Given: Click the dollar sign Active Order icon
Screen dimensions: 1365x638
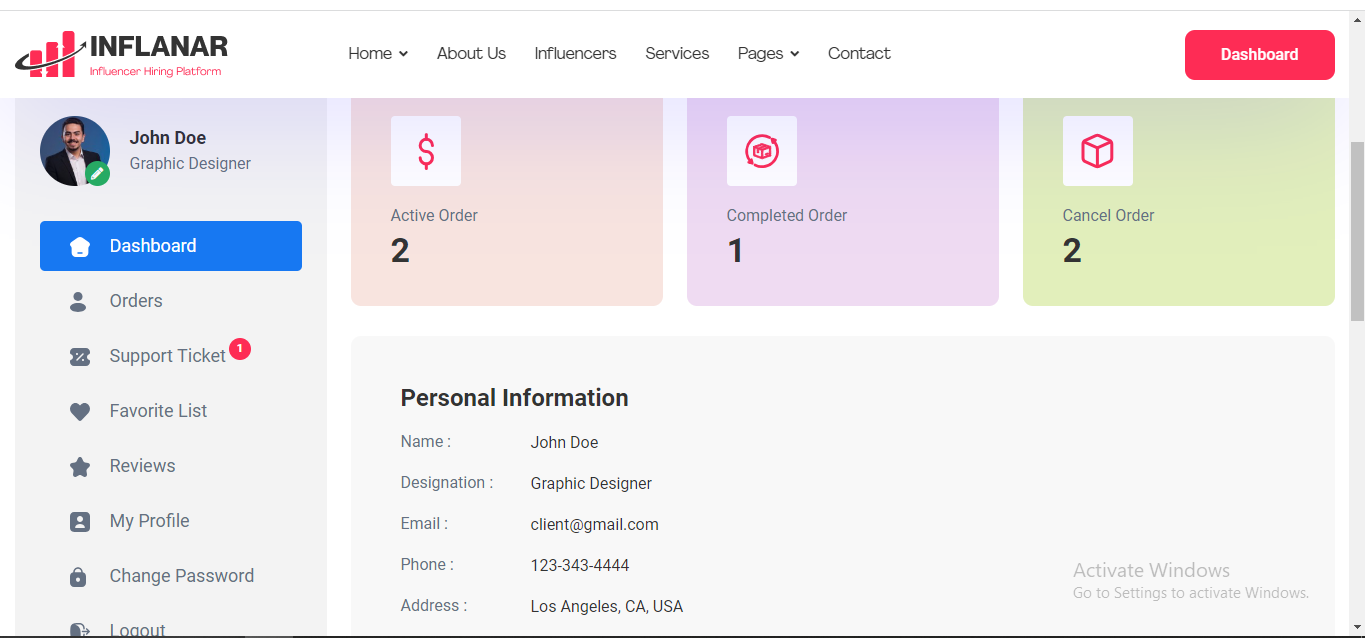Looking at the screenshot, I should point(426,151).
